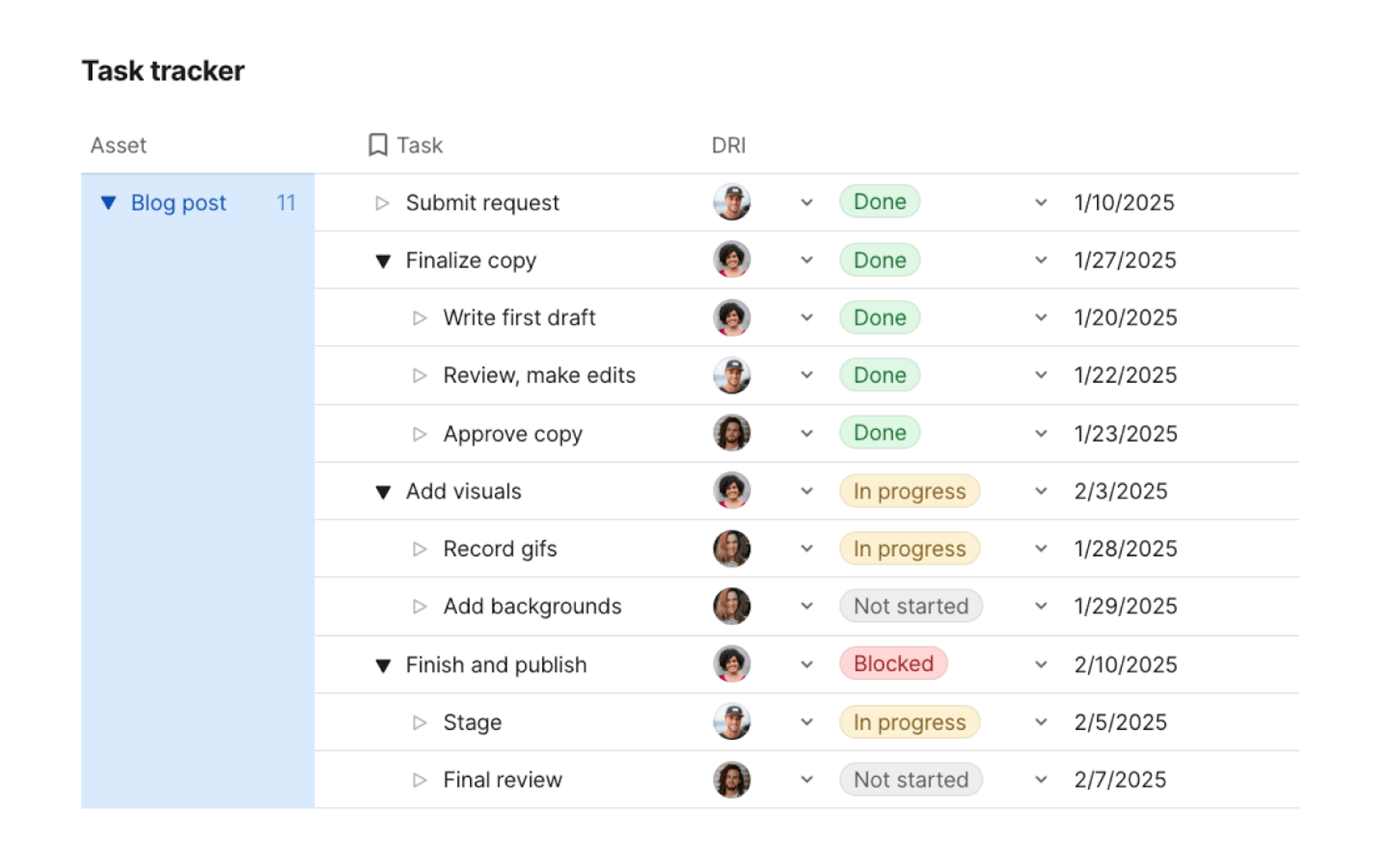Click the Asset column header
Image resolution: width=1389 pixels, height=868 pixels.
(x=119, y=145)
